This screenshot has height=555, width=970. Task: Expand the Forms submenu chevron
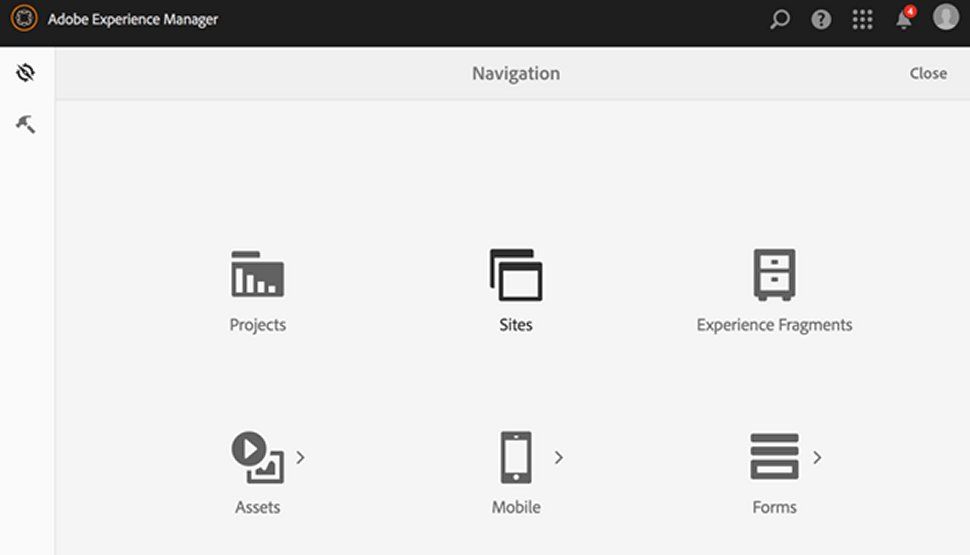817,457
